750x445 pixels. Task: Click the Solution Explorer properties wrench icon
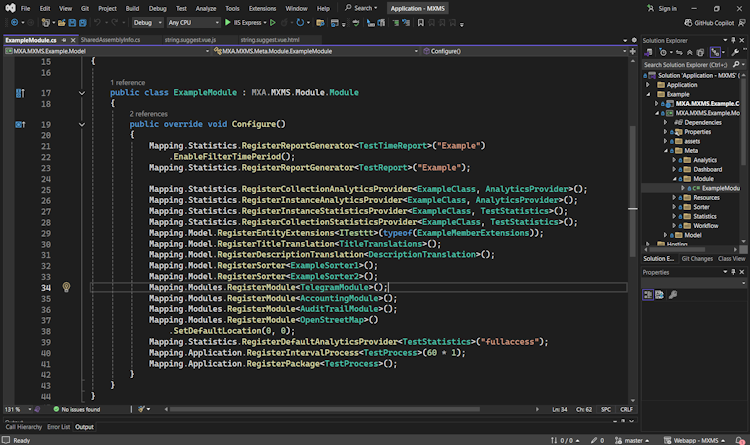[x=735, y=52]
